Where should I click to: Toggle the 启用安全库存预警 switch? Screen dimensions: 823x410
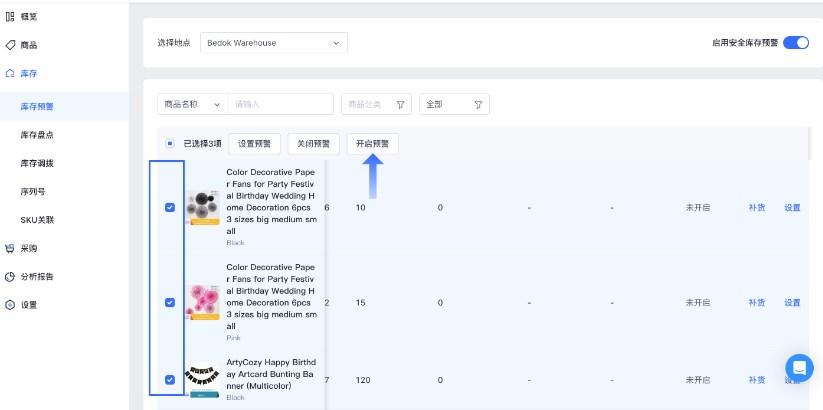point(796,43)
